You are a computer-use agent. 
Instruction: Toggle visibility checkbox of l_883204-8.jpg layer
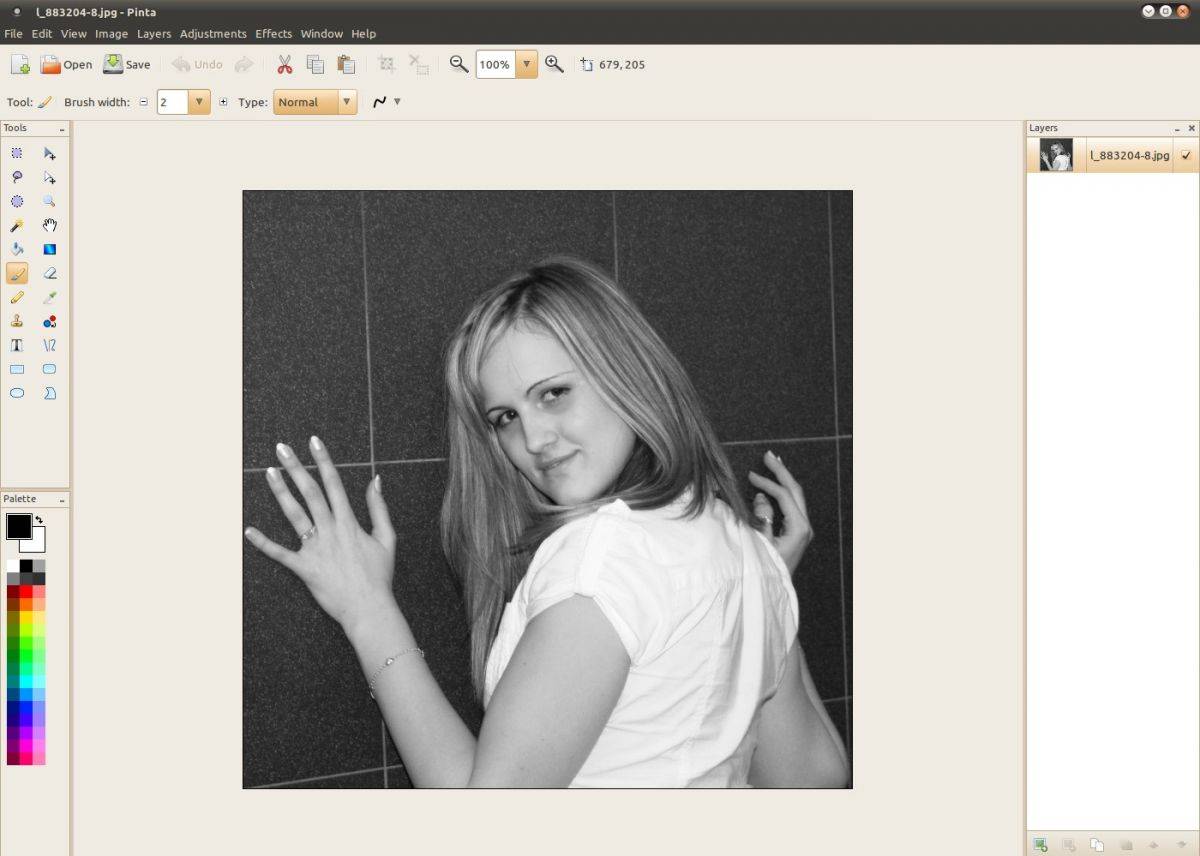(1186, 156)
